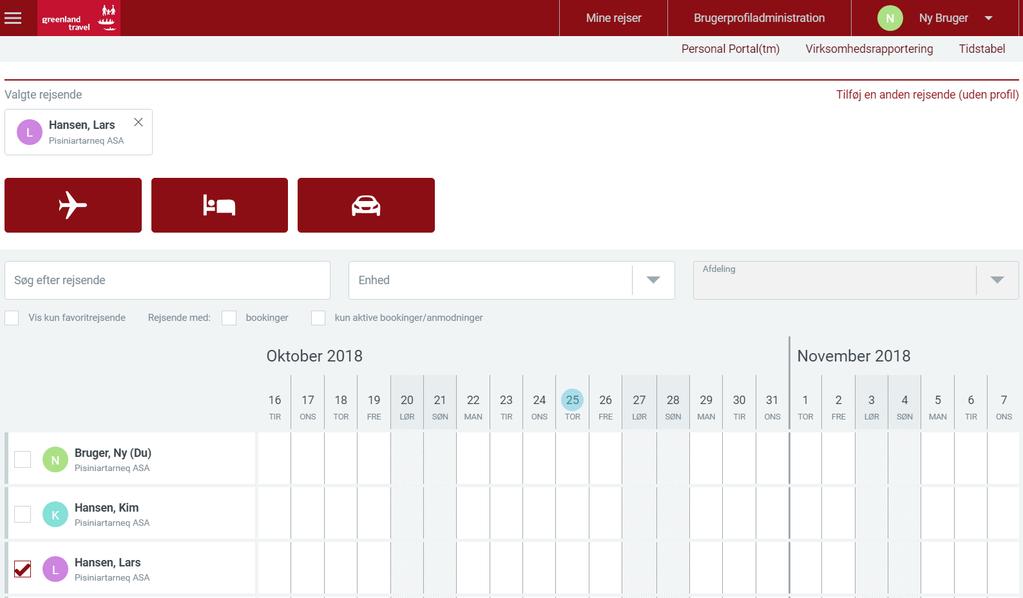The width and height of the screenshot is (1023, 598).
Task: Tick kun aktive bookinger/anmodninger checkbox
Action: tap(318, 318)
